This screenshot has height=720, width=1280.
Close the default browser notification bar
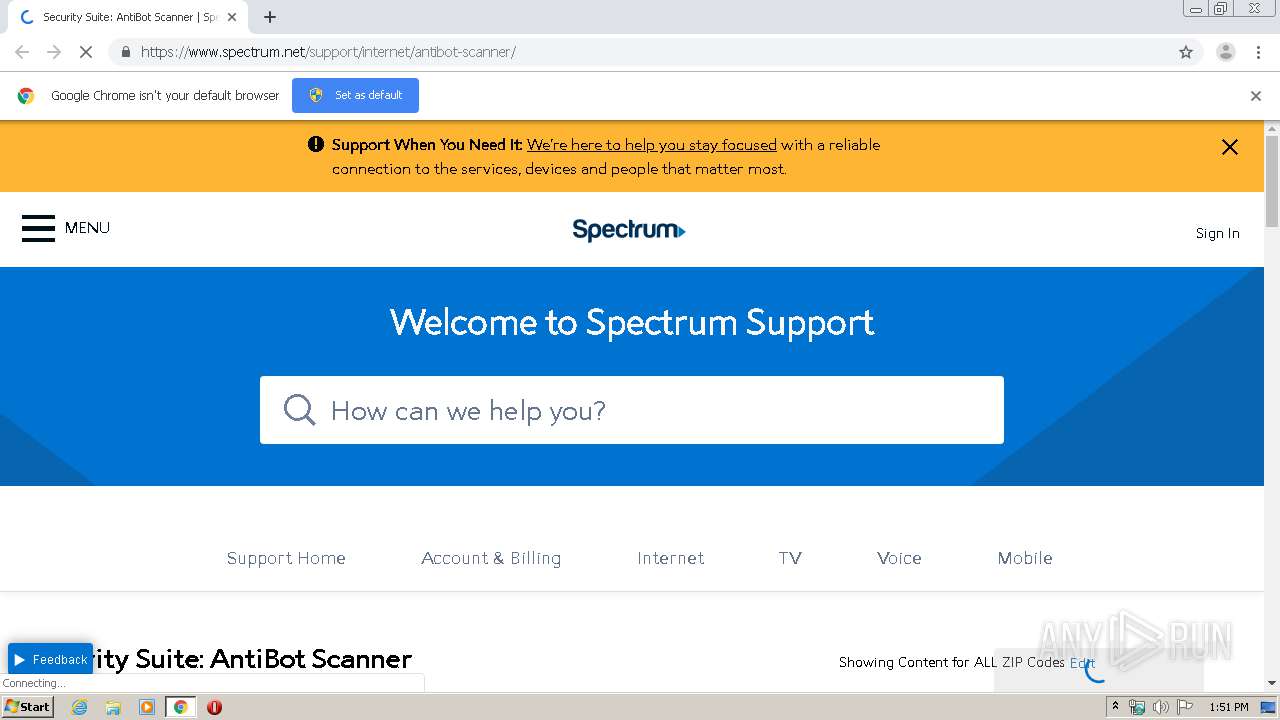coord(1256,96)
